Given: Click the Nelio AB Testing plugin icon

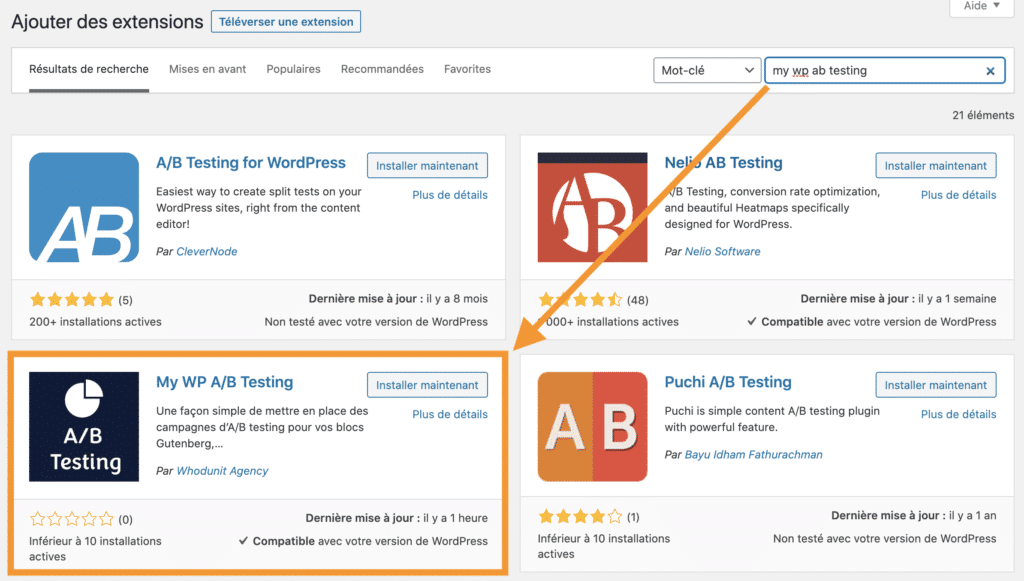Looking at the screenshot, I should click(592, 208).
